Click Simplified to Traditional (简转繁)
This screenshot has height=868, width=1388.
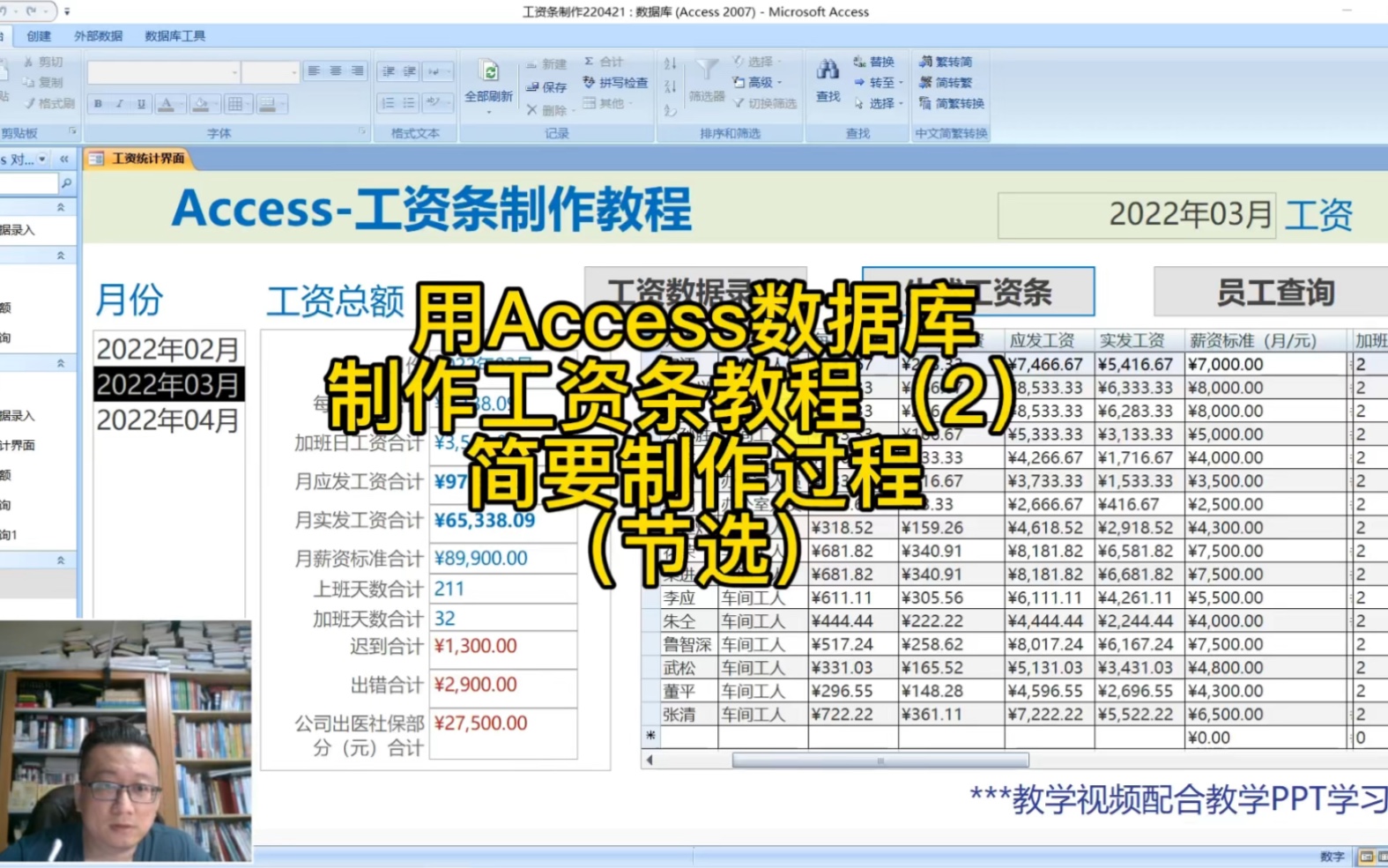(946, 82)
